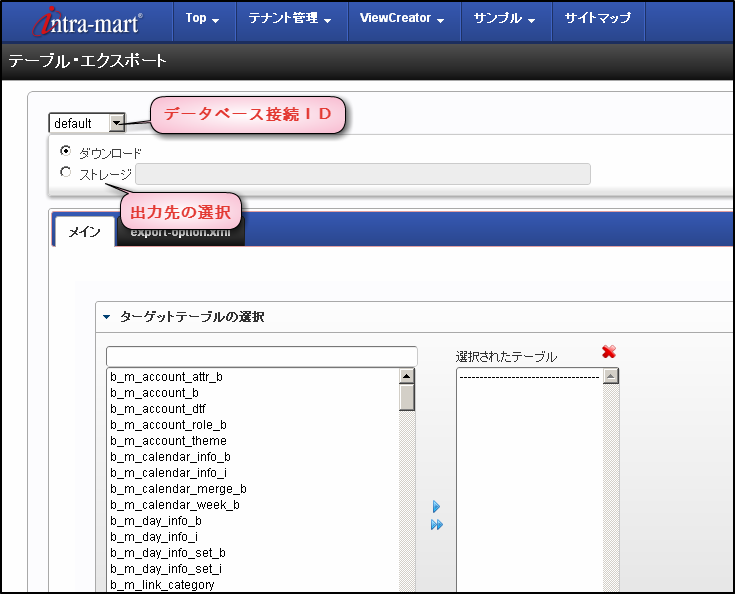
Task: Click the table list scroll up arrow
Action: pyautogui.click(x=406, y=376)
